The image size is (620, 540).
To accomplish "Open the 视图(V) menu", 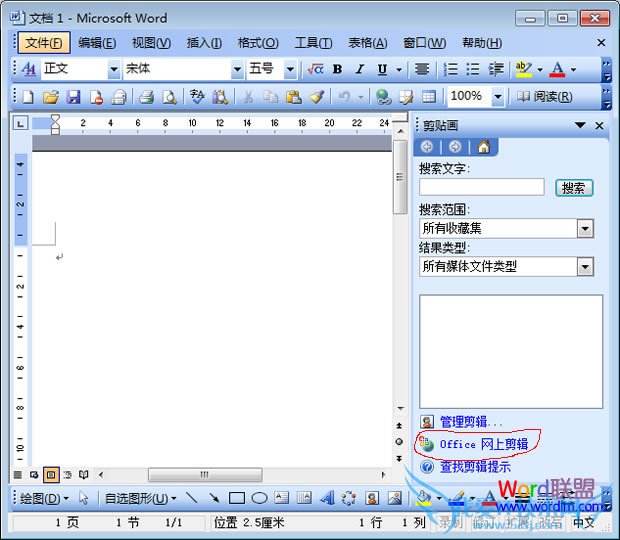I will tap(151, 43).
